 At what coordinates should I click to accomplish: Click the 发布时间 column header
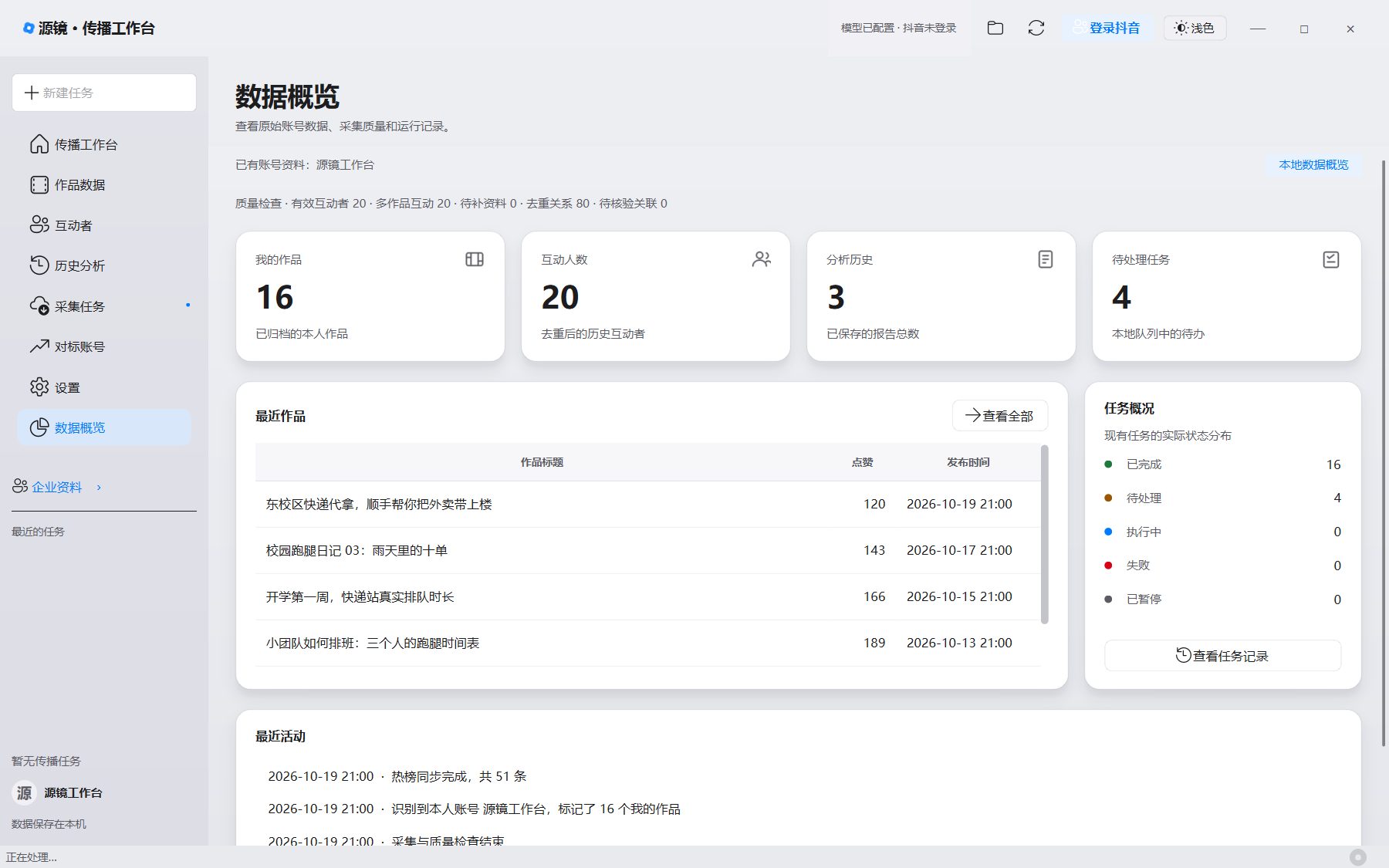968,462
